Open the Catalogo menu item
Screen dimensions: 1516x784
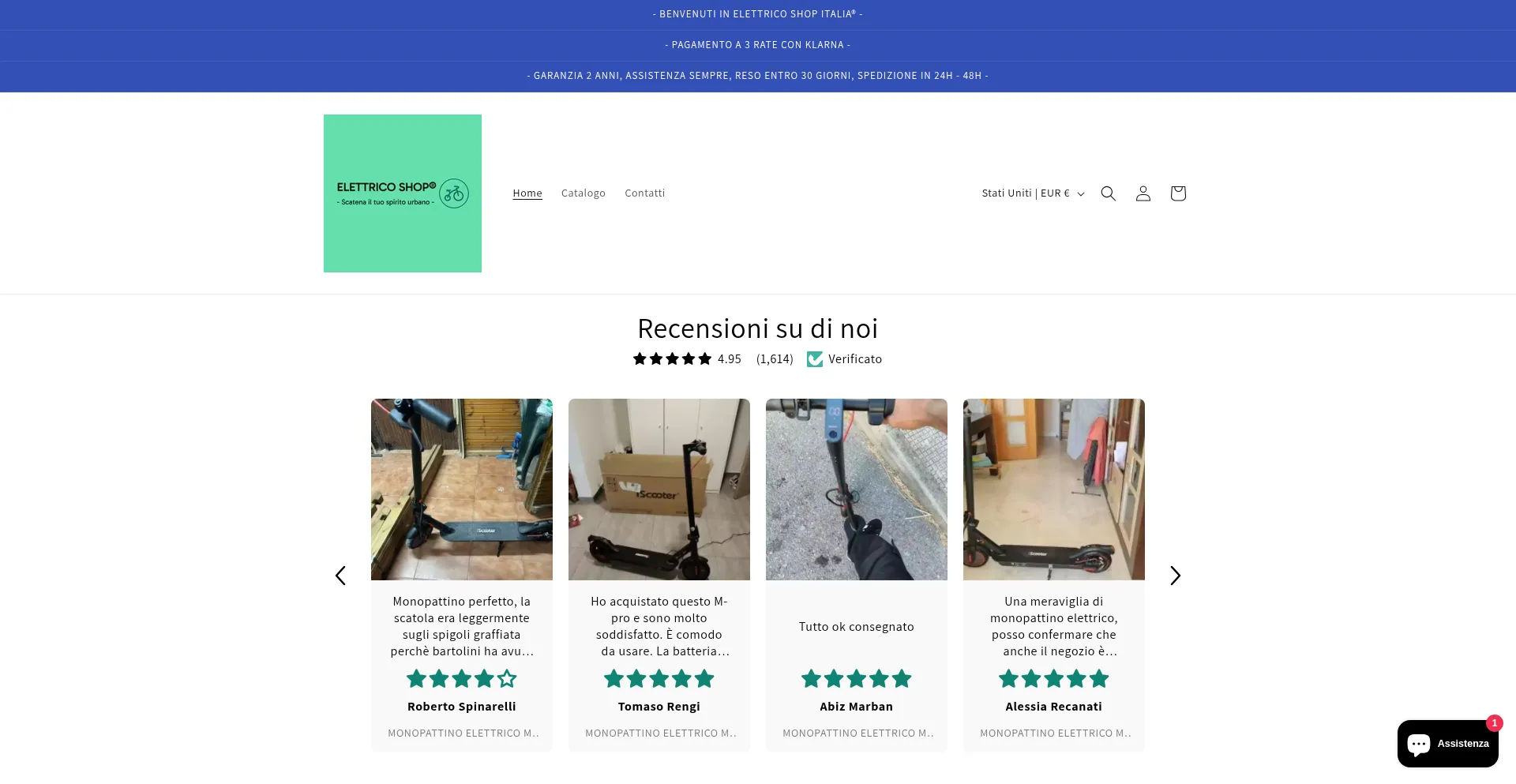(583, 193)
